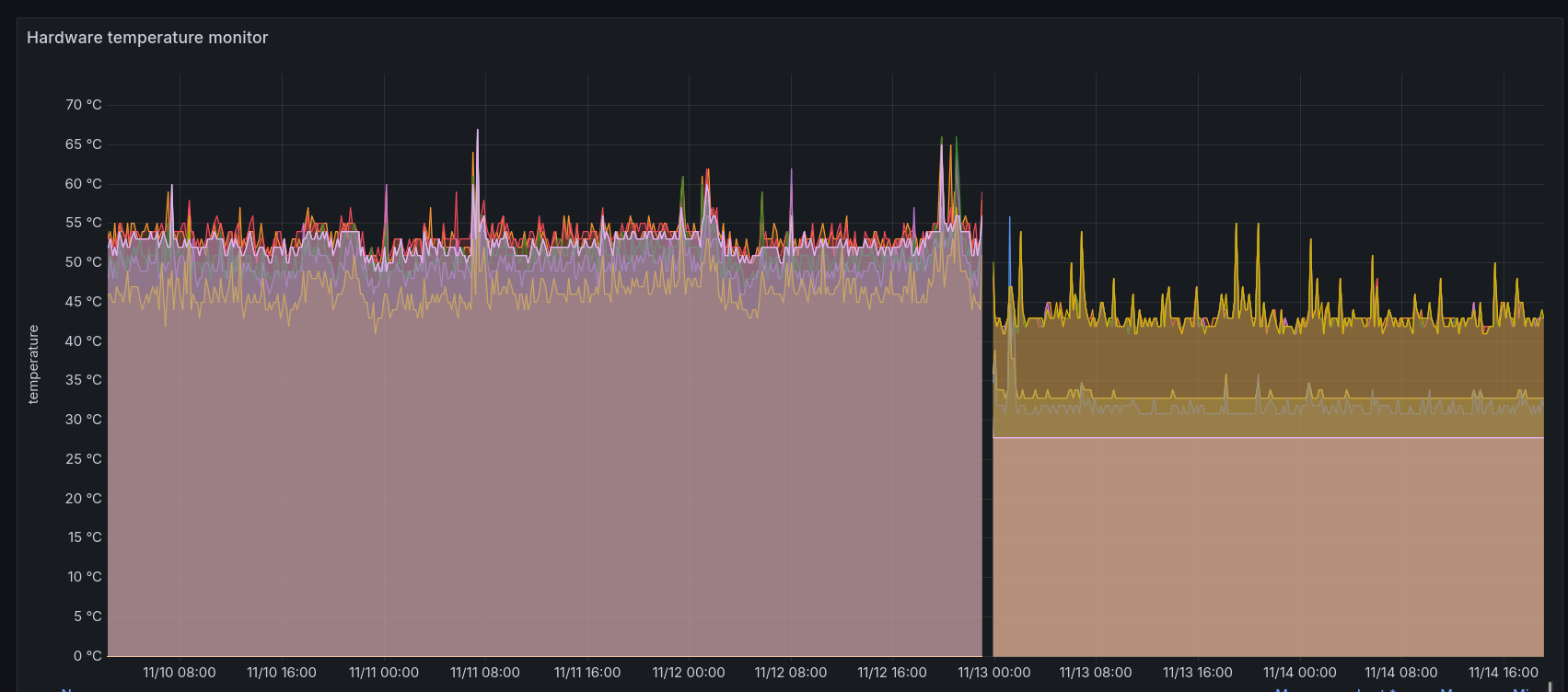Select the 11/13 08:00 time axis label
Image resolution: width=1568 pixels, height=692 pixels.
[1096, 673]
